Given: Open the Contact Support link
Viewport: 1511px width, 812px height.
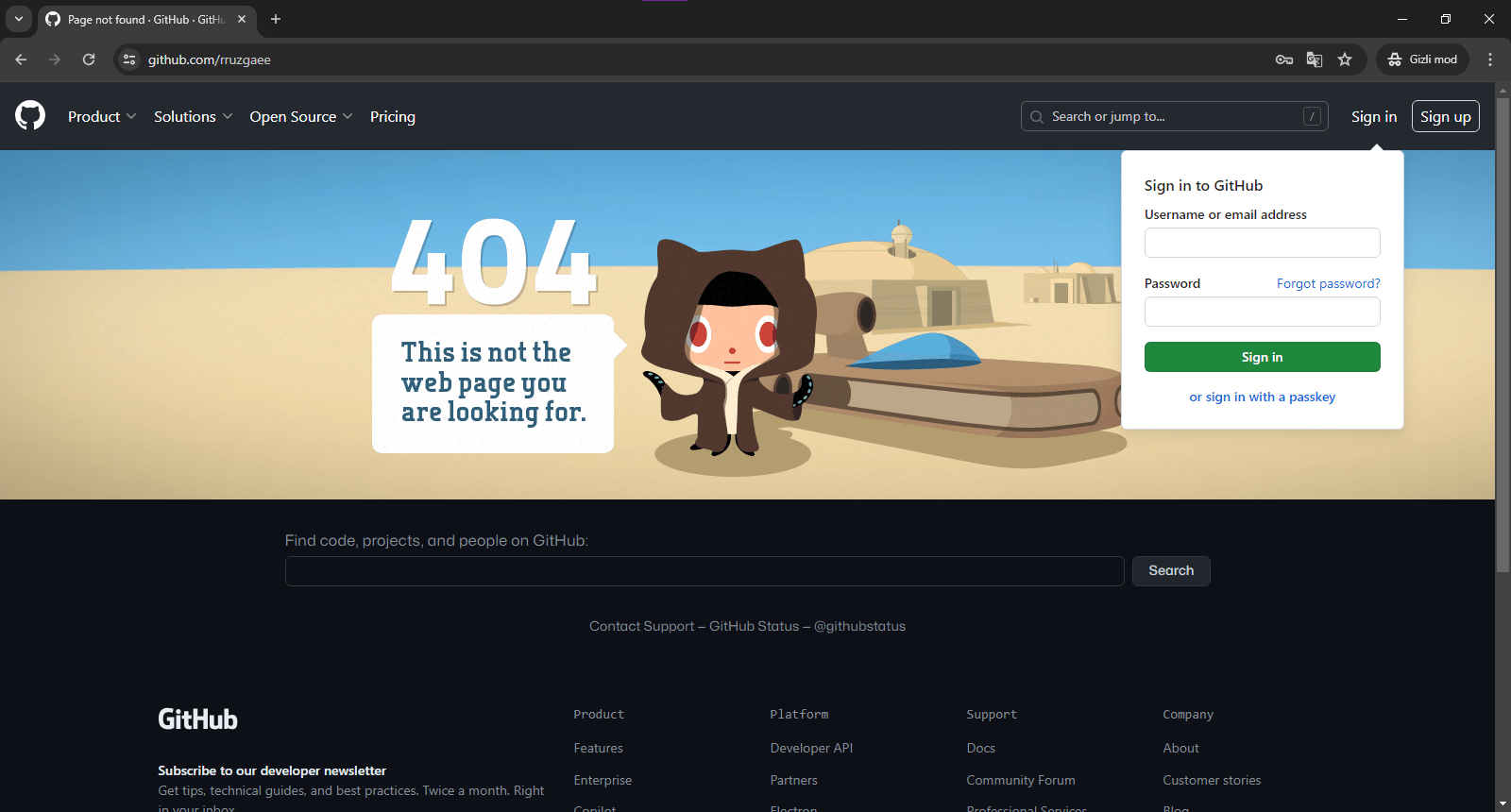Looking at the screenshot, I should pos(642,626).
